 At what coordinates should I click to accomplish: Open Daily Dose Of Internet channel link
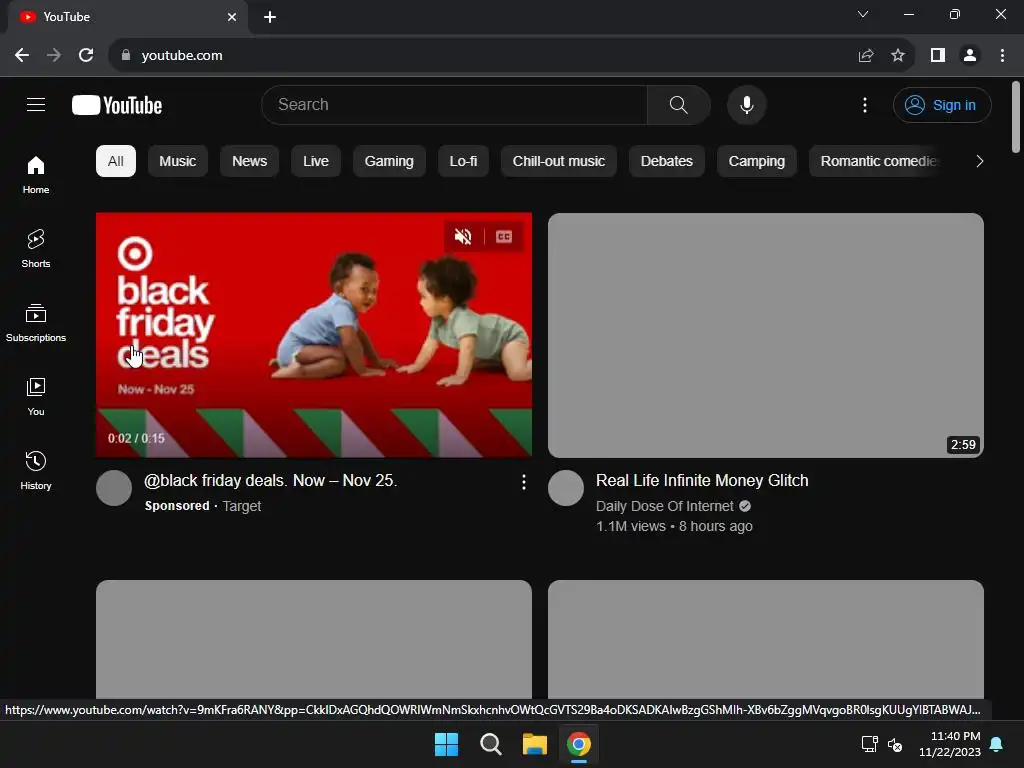click(x=664, y=506)
